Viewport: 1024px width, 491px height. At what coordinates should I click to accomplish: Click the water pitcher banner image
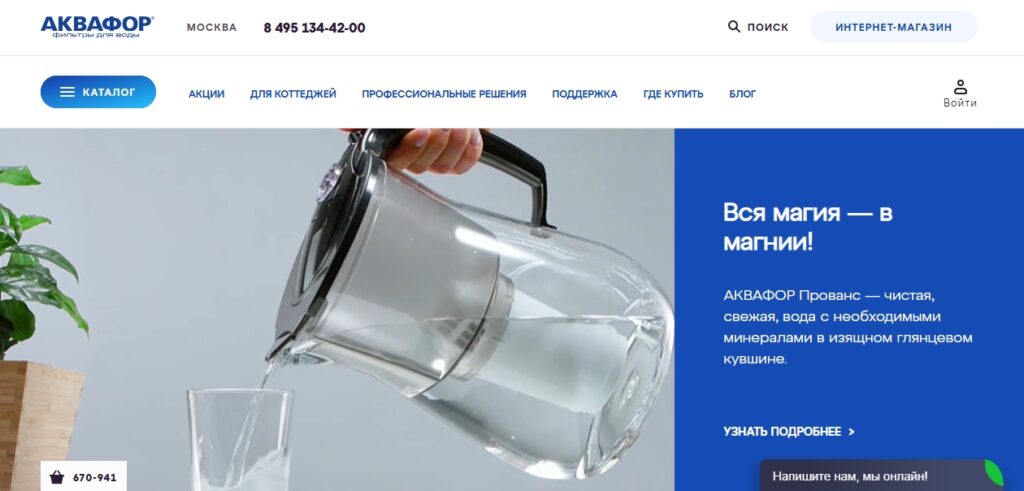(x=337, y=309)
